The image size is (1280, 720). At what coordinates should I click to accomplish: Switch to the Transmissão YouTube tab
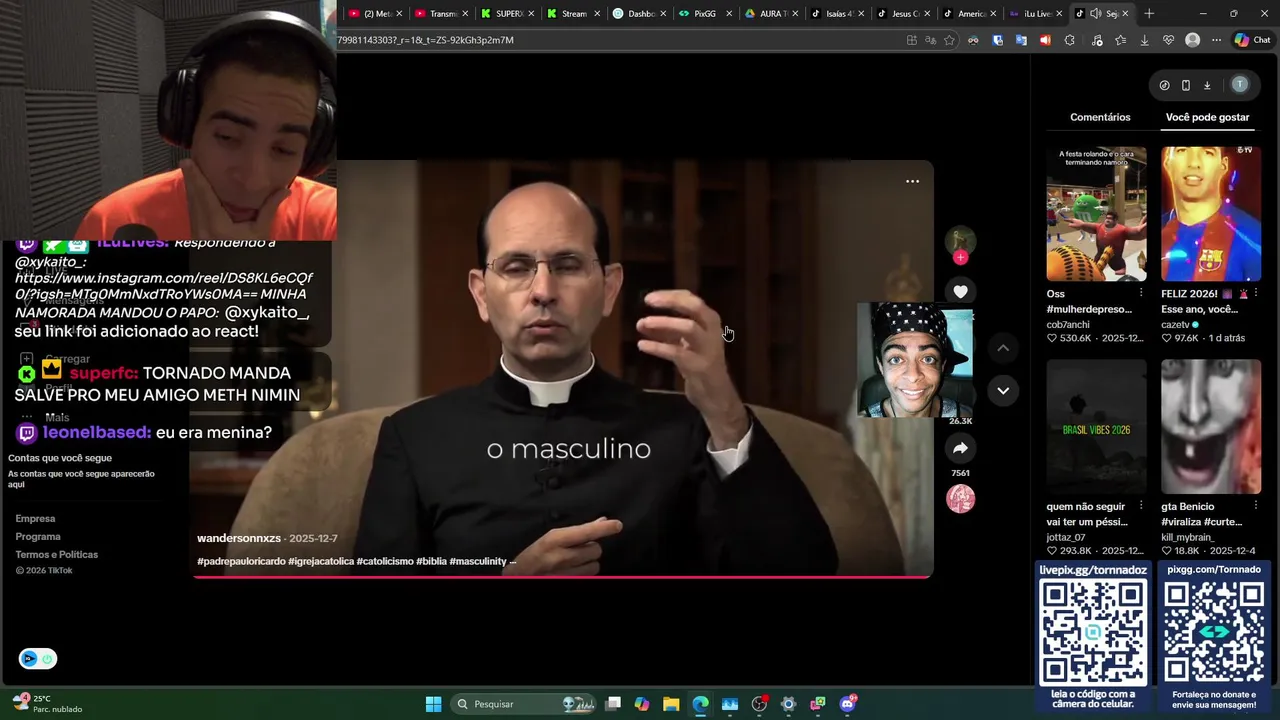(439, 13)
